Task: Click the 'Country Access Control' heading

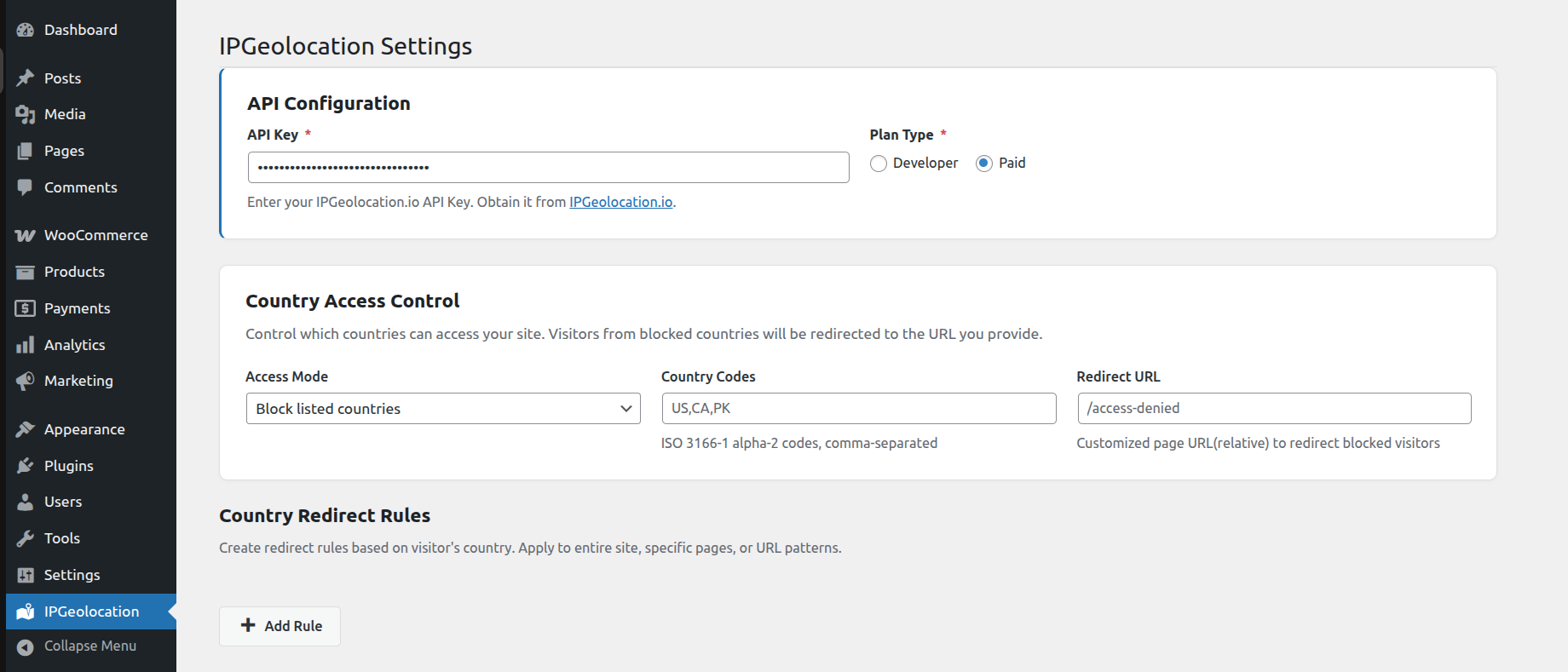Action: [353, 301]
